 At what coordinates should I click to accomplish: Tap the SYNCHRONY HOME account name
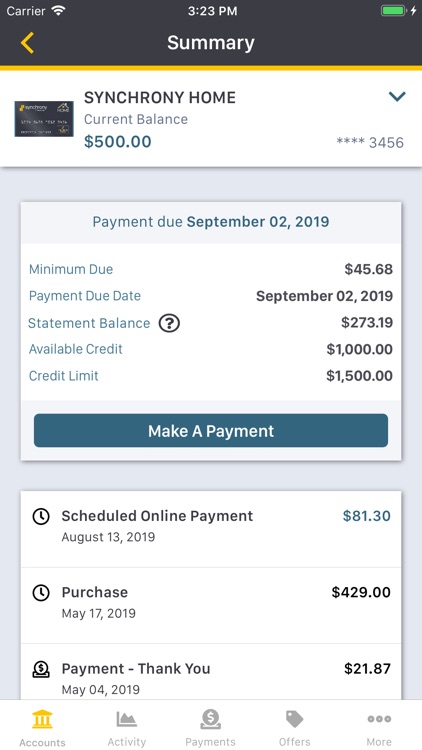(x=160, y=98)
